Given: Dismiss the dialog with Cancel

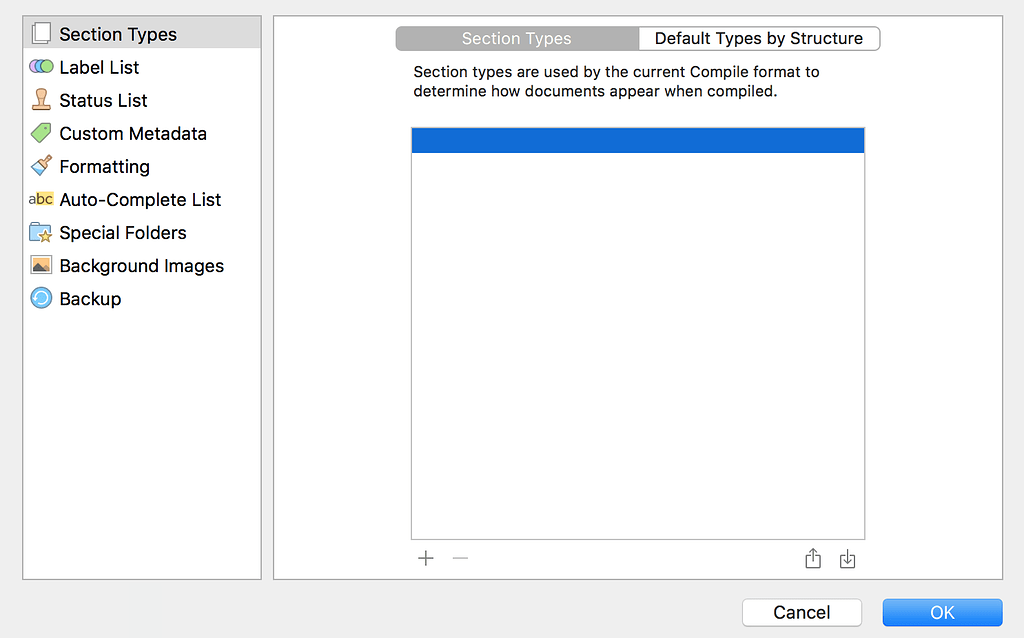Looking at the screenshot, I should coord(801,612).
